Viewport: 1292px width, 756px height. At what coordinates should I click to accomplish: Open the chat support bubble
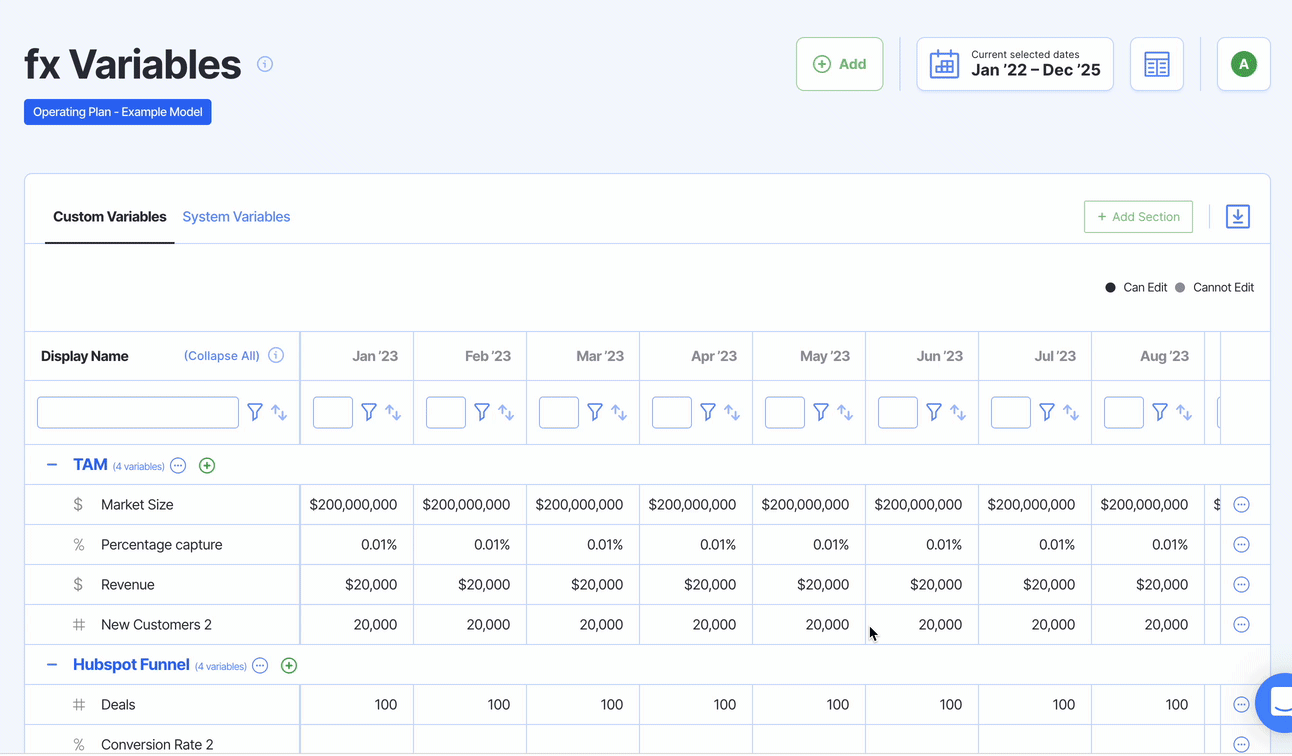(1277, 704)
